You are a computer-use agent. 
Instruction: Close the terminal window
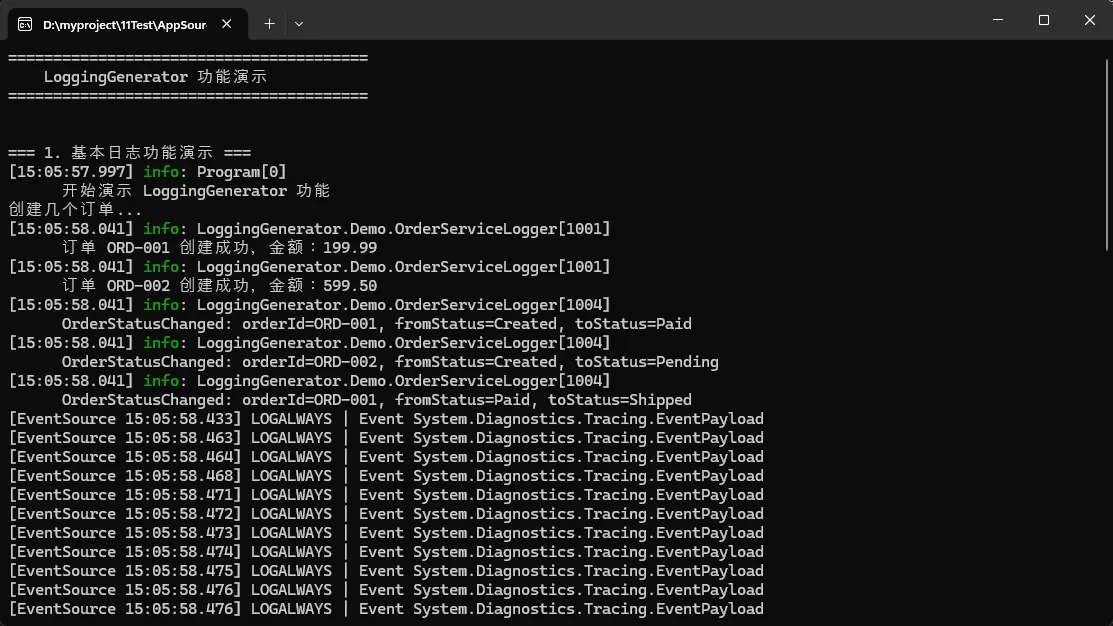point(1089,20)
